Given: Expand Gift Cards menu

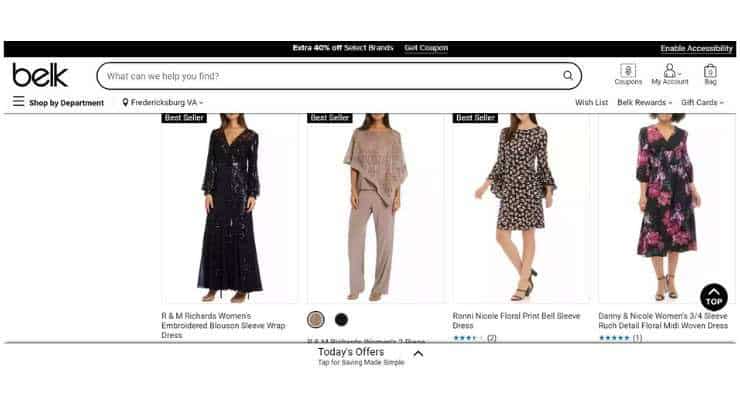Looking at the screenshot, I should point(702,102).
